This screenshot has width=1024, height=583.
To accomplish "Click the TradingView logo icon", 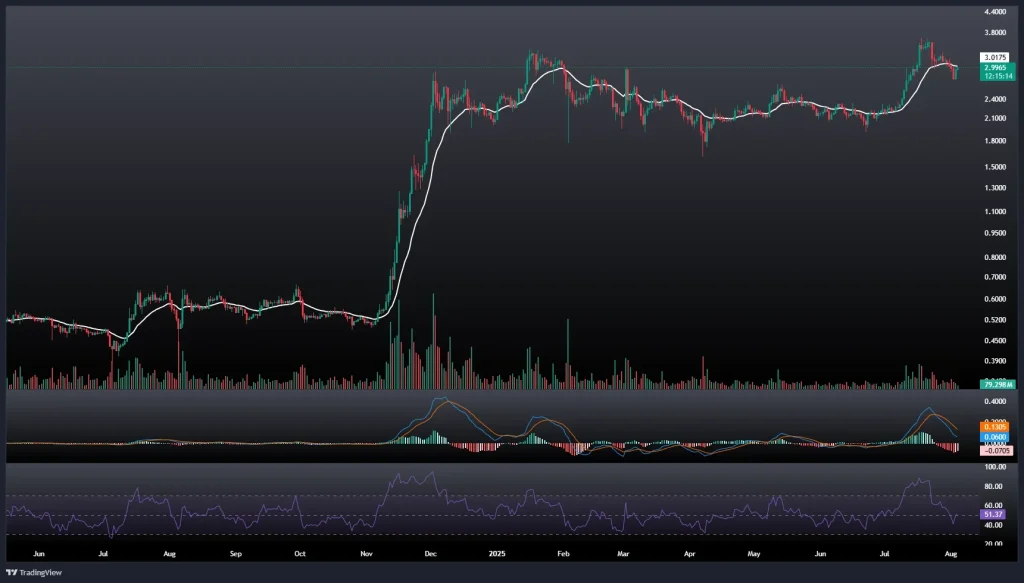I will 12,571.
